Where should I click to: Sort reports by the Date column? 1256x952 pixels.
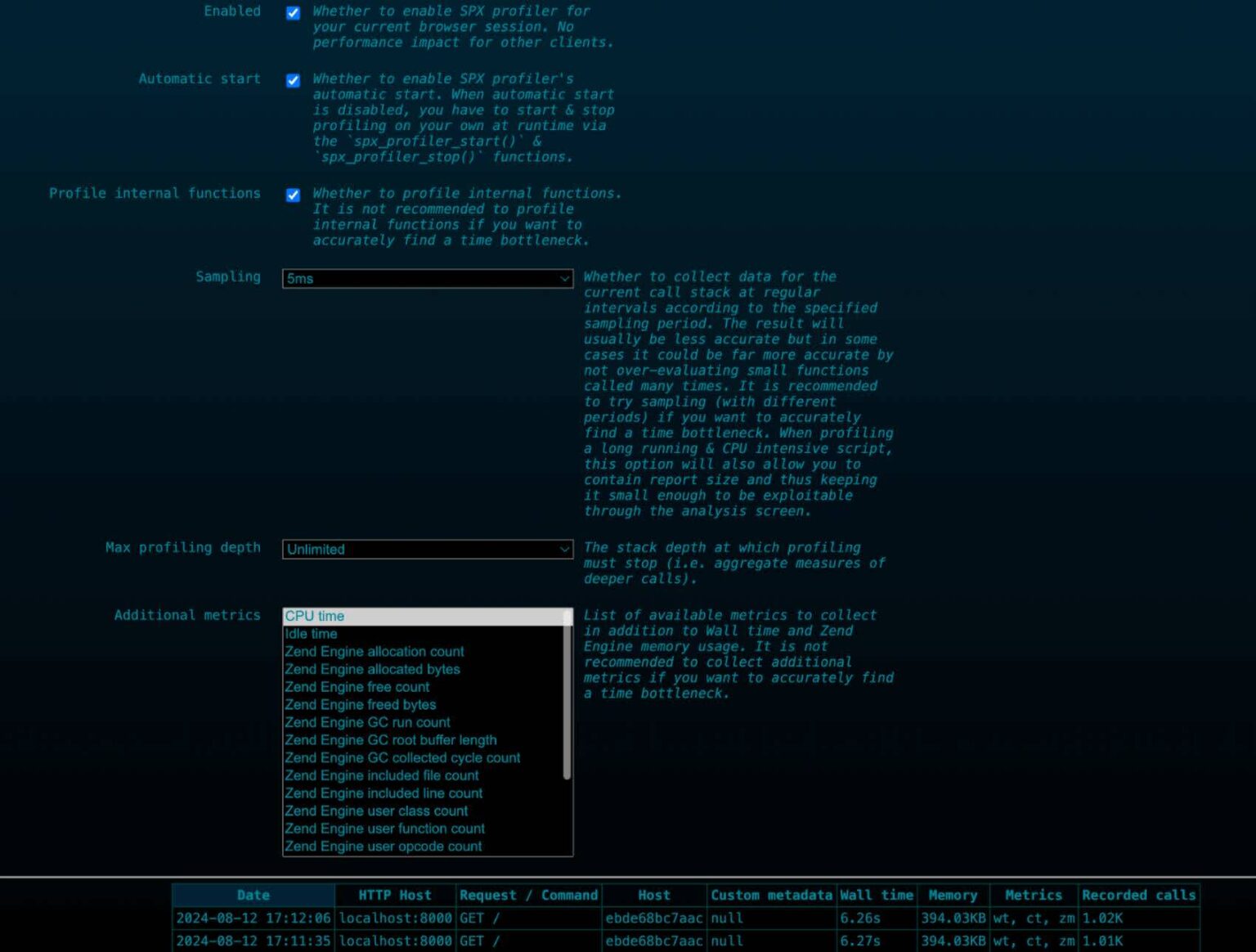pyautogui.click(x=253, y=895)
